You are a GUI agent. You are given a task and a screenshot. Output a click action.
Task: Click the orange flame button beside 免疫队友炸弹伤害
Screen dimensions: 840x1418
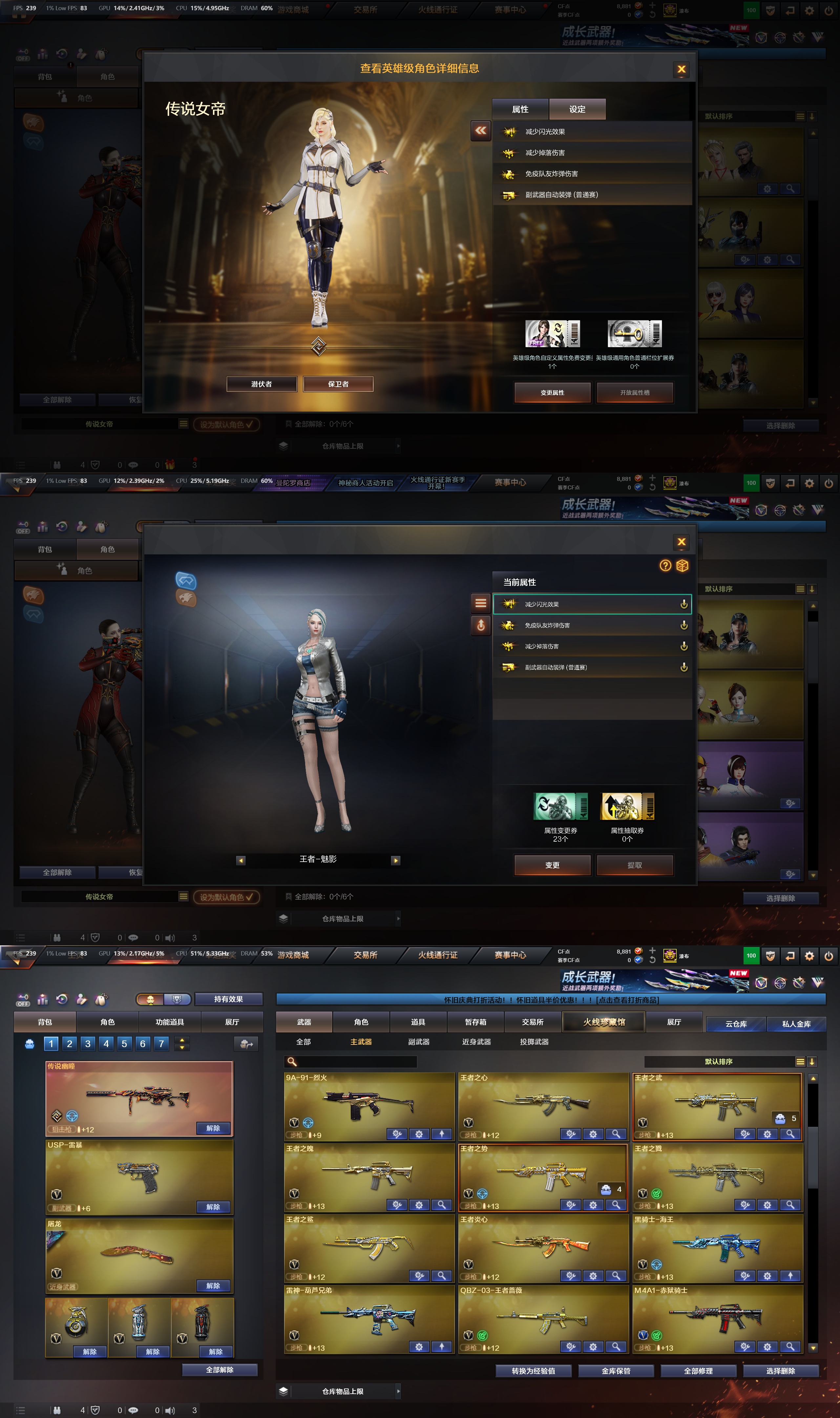click(x=481, y=625)
